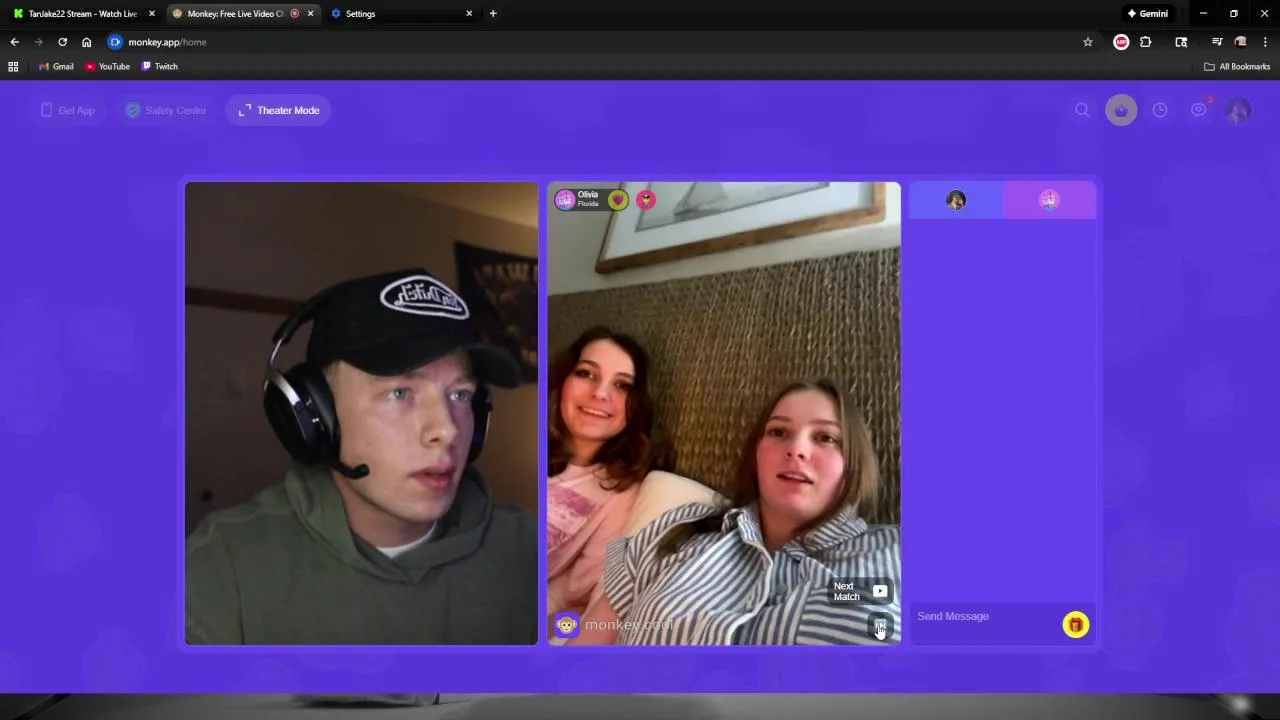The height and width of the screenshot is (720, 1280).
Task: Open the apps grid shortcut
Action: 13,66
